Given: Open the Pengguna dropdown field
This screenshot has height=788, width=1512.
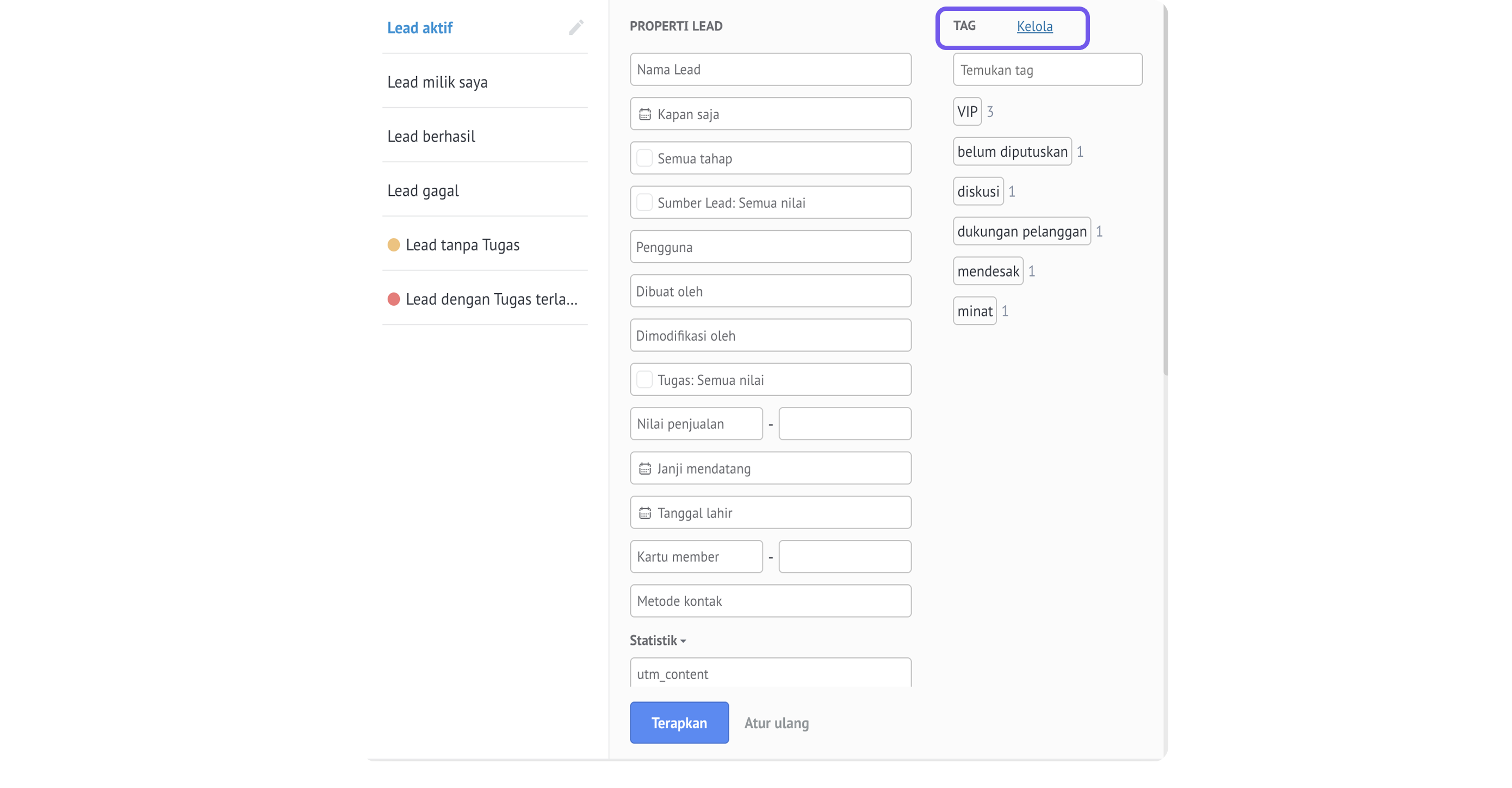Looking at the screenshot, I should 770,247.
